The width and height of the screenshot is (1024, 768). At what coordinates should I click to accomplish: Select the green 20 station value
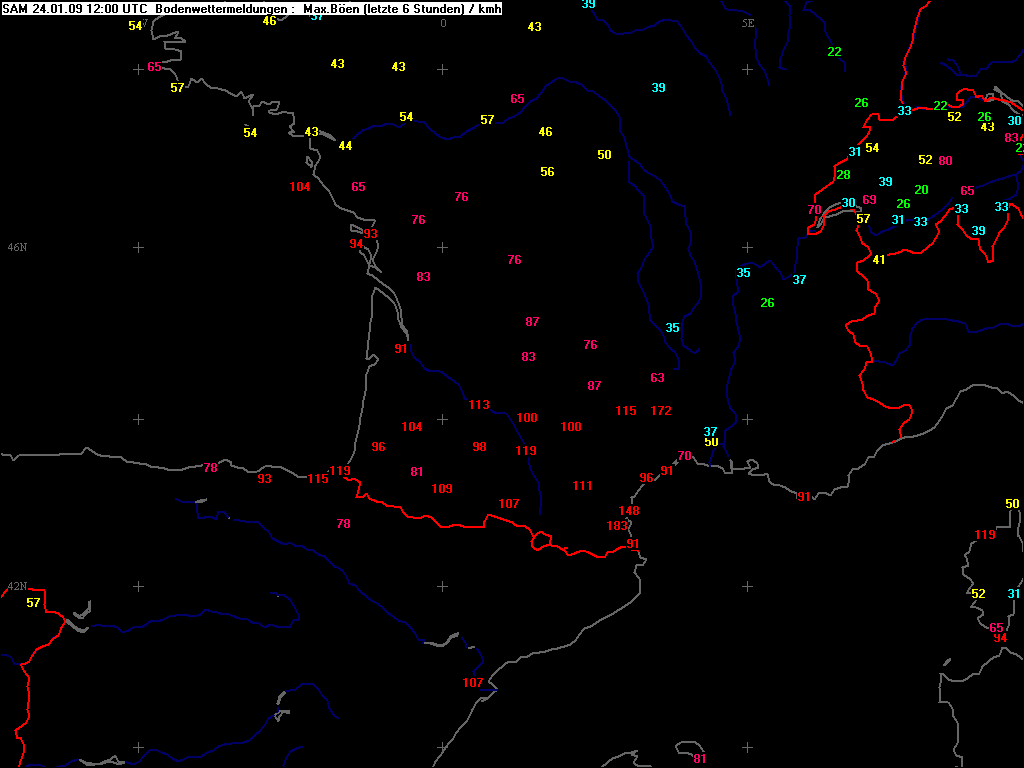(x=922, y=190)
